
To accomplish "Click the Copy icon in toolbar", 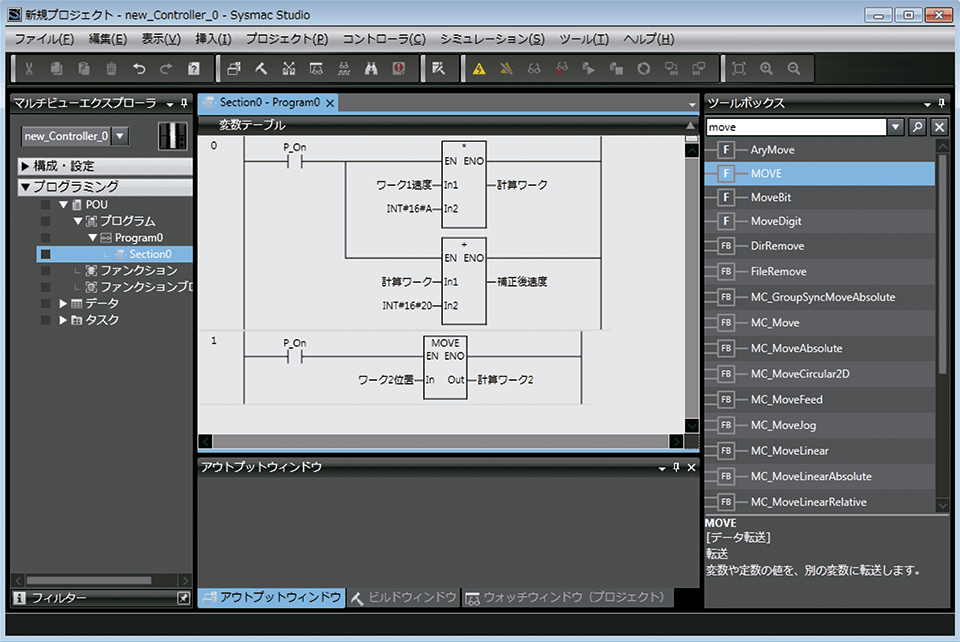I will 56,69.
